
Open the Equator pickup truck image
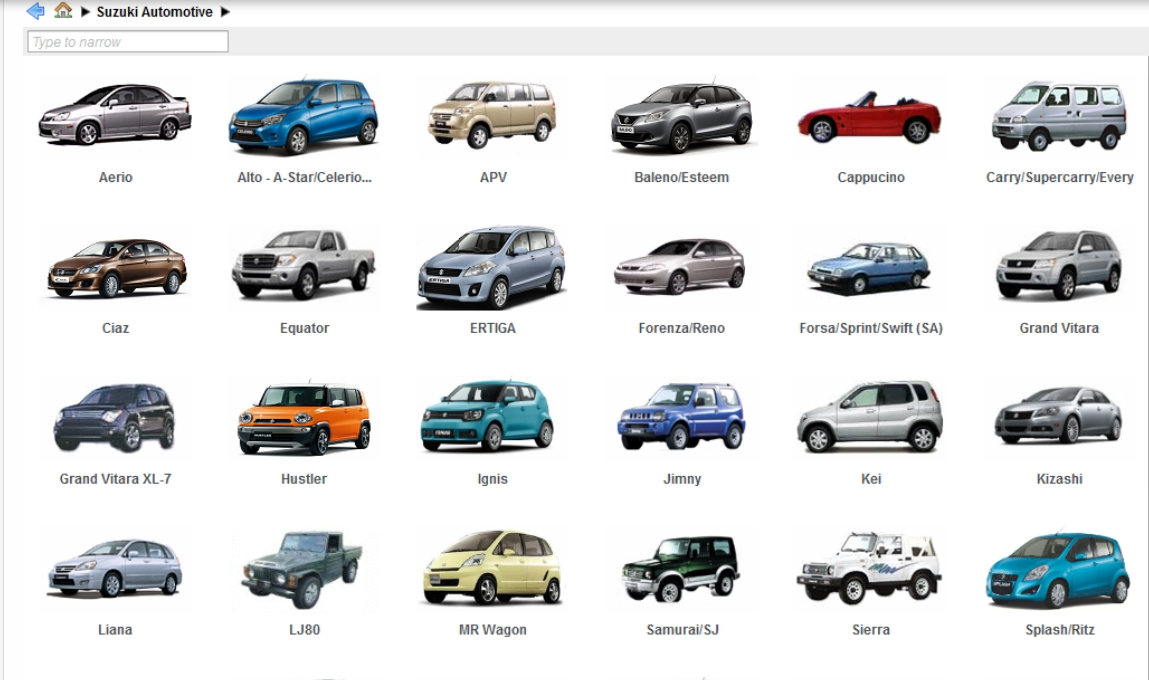click(x=303, y=265)
